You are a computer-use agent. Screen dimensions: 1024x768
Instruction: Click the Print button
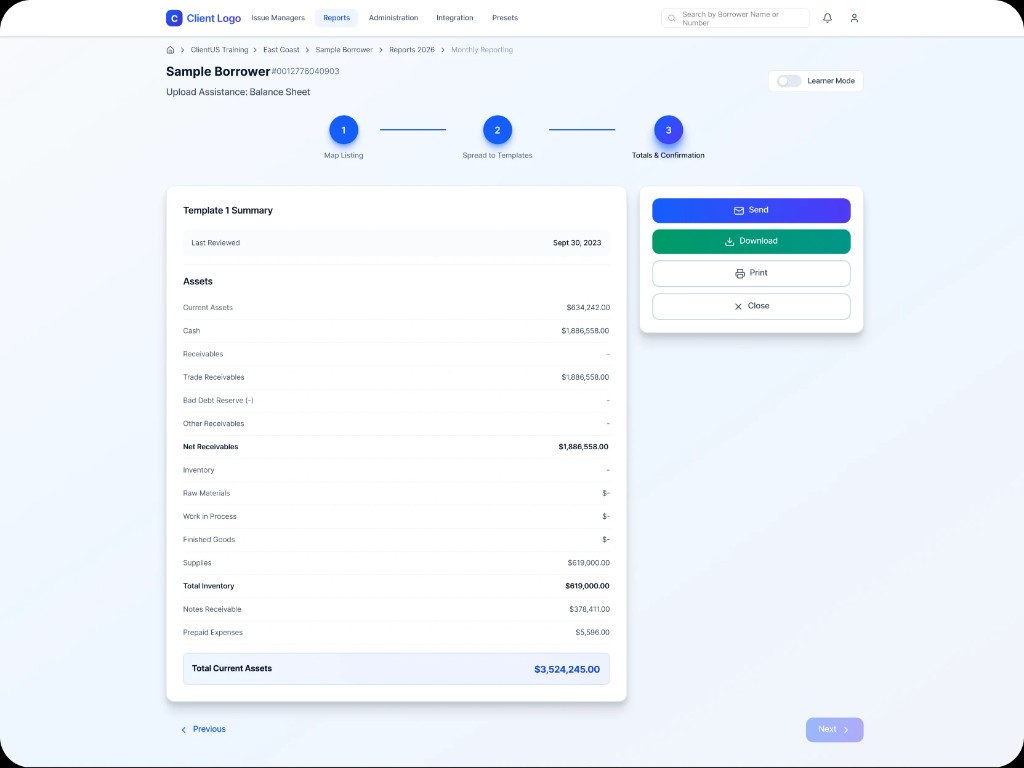[751, 274]
